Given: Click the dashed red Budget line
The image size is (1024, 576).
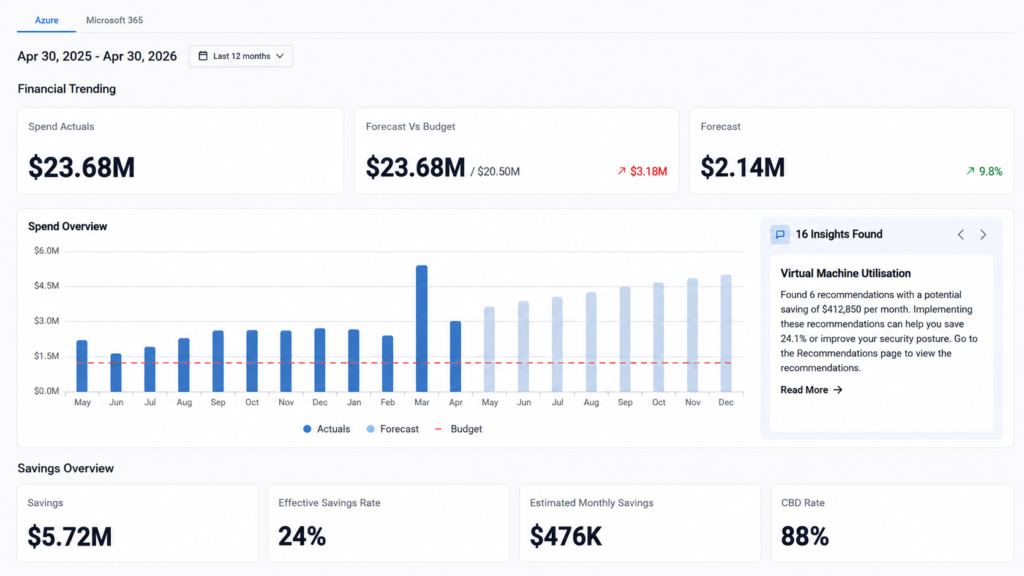Looking at the screenshot, I should point(404,363).
